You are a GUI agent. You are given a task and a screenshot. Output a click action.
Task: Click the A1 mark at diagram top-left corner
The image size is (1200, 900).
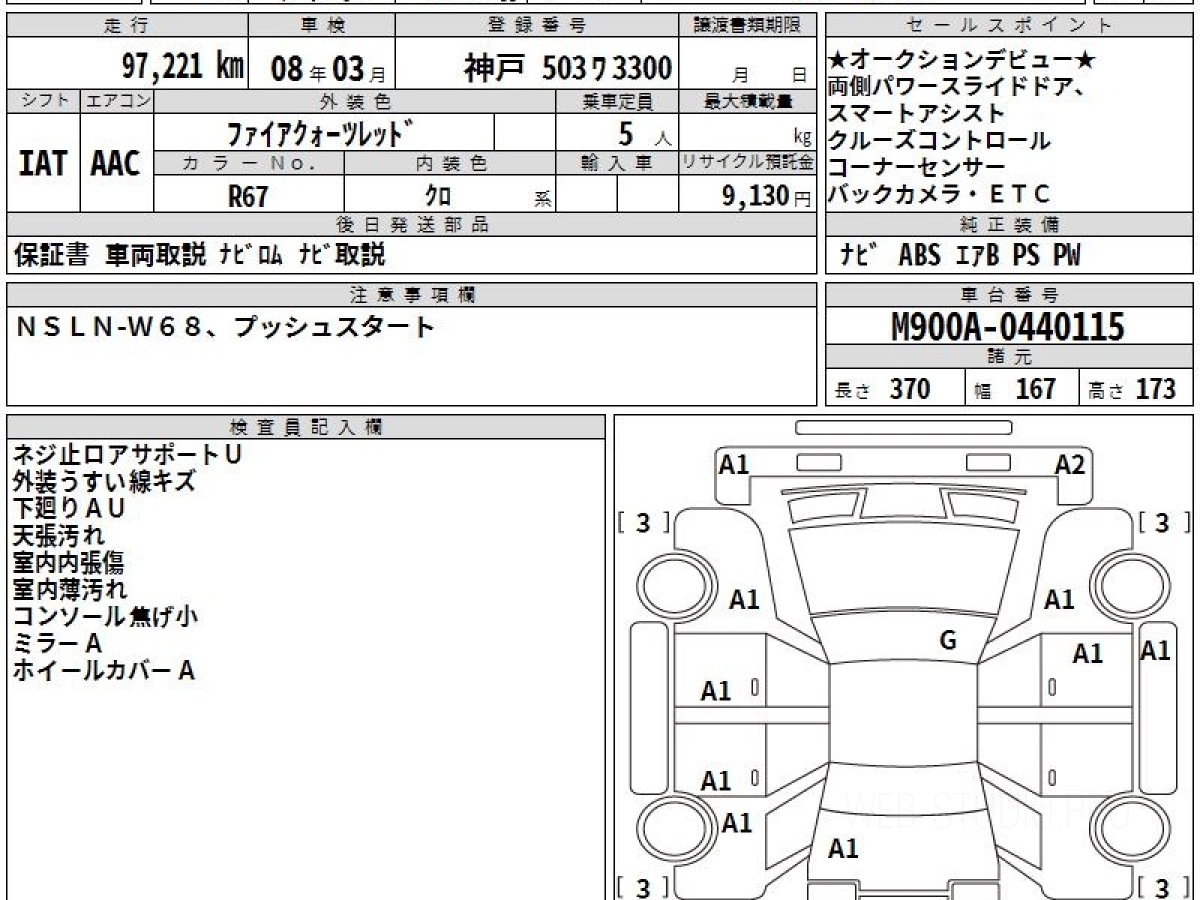pyautogui.click(x=734, y=464)
